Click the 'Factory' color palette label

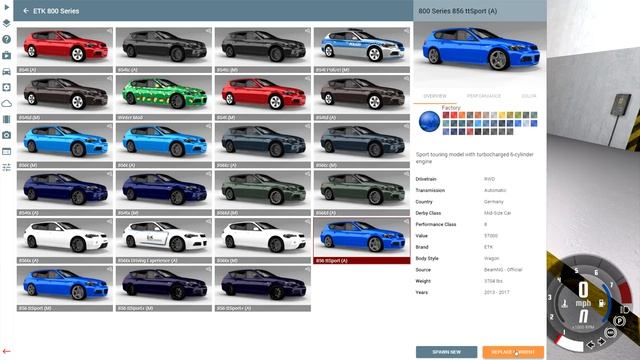(451, 108)
